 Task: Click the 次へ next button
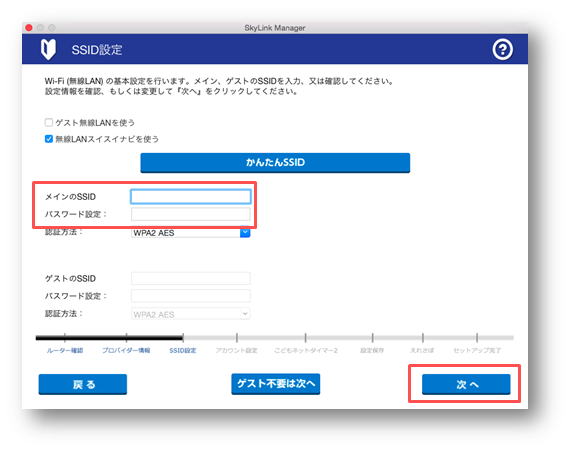point(466,384)
